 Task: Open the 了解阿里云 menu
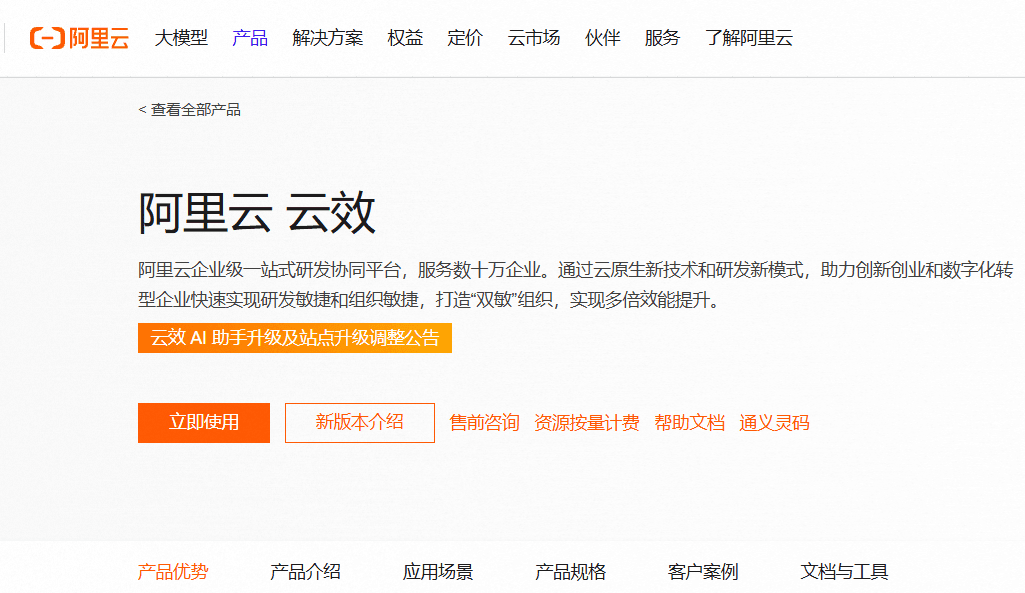pyautogui.click(x=749, y=38)
